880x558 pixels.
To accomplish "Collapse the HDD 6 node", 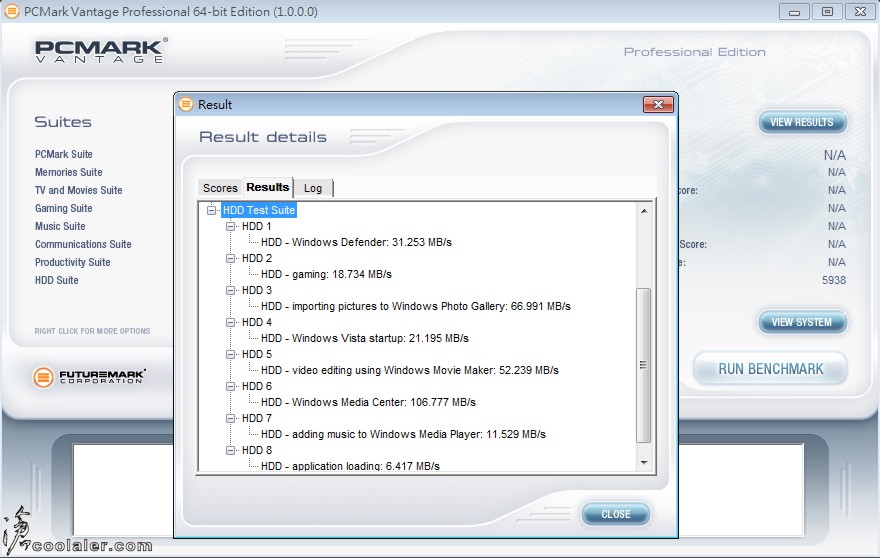I will pos(230,386).
